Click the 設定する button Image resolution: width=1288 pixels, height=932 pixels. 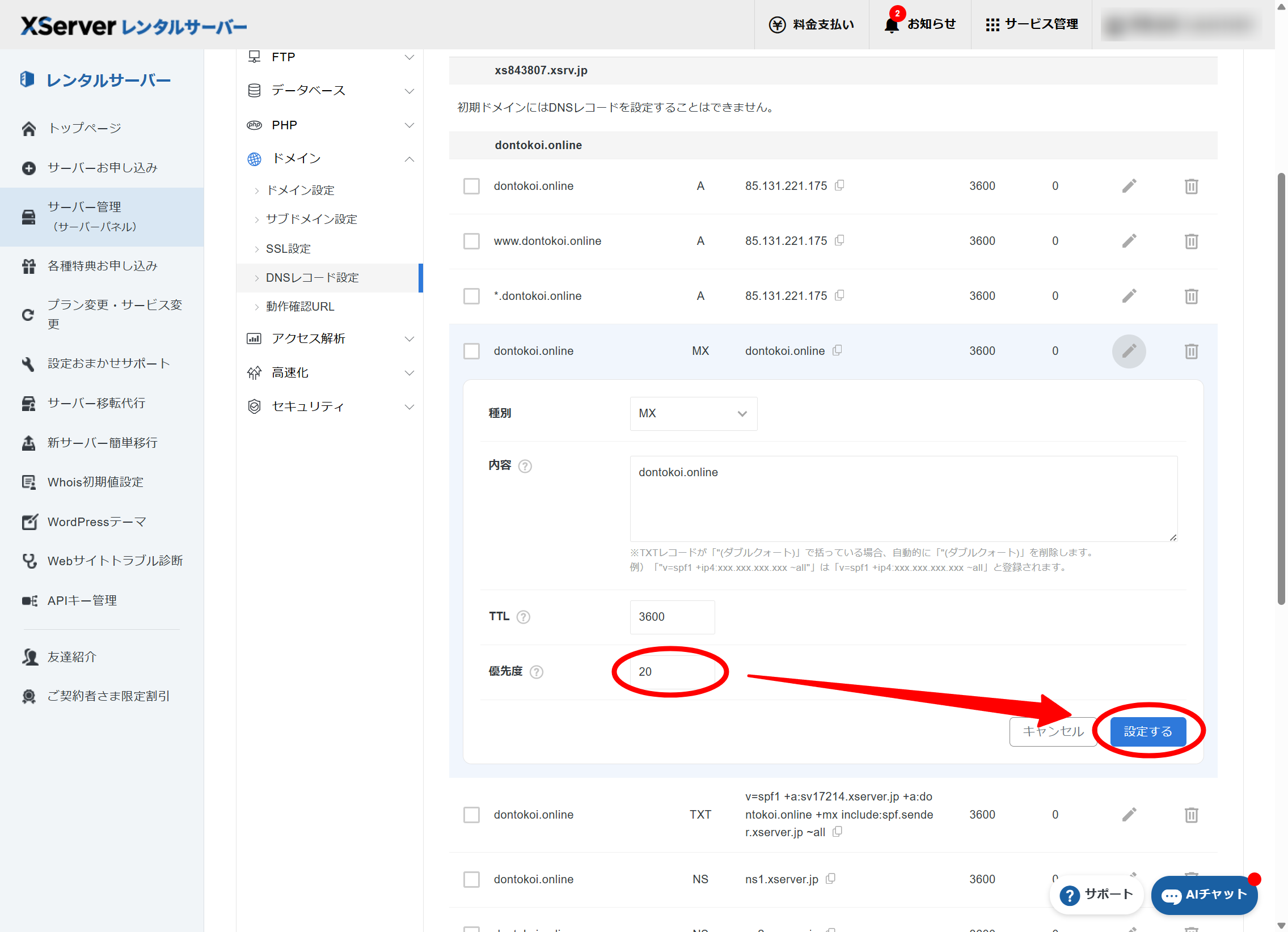point(1148,732)
